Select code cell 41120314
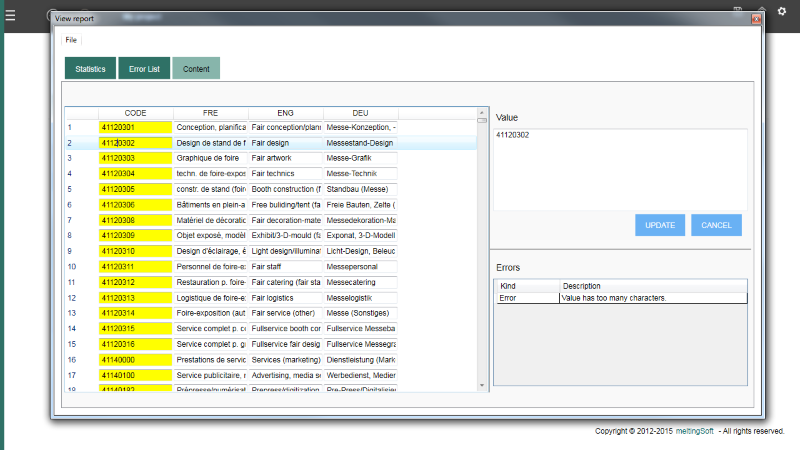Viewport: 800px width, 450px height. point(135,313)
